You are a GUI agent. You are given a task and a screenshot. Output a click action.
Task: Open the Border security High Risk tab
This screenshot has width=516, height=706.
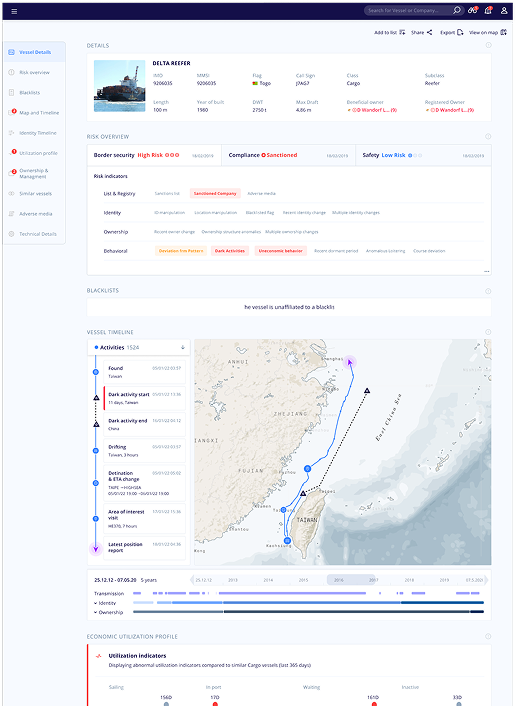154,155
